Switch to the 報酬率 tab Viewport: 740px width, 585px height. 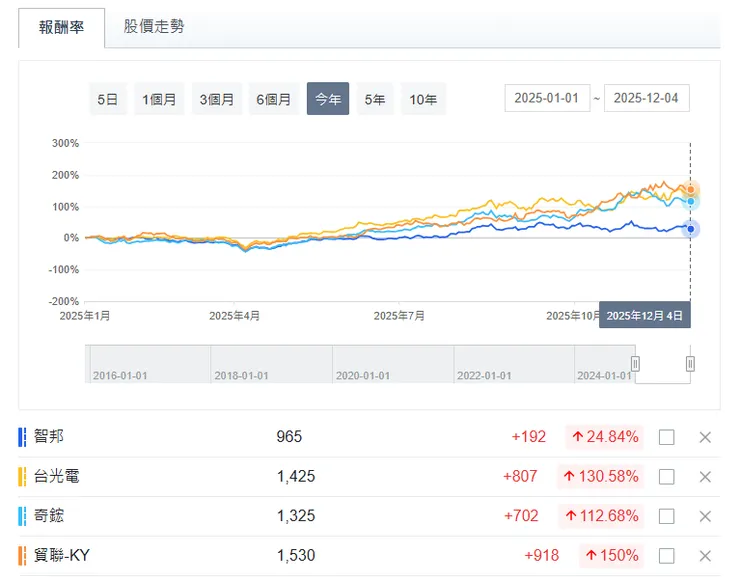click(61, 27)
